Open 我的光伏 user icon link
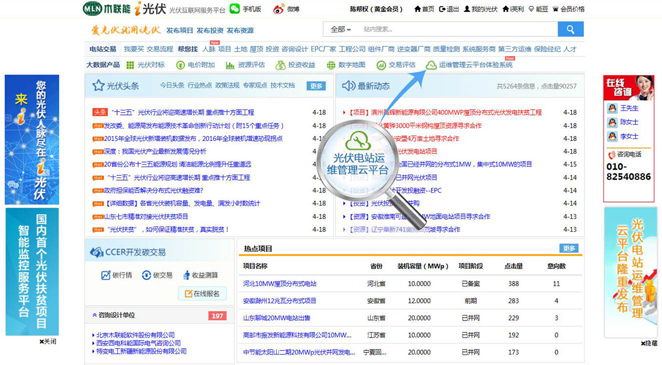The height and width of the screenshot is (365, 662). tap(467, 9)
